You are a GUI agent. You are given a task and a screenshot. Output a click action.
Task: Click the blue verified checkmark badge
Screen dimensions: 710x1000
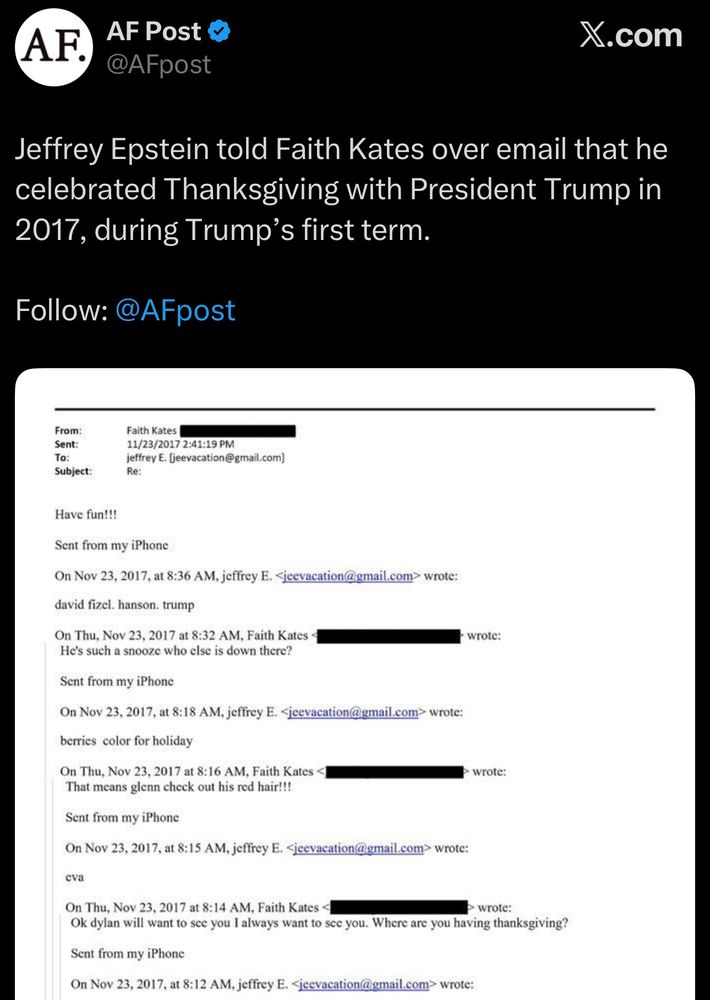(x=220, y=33)
